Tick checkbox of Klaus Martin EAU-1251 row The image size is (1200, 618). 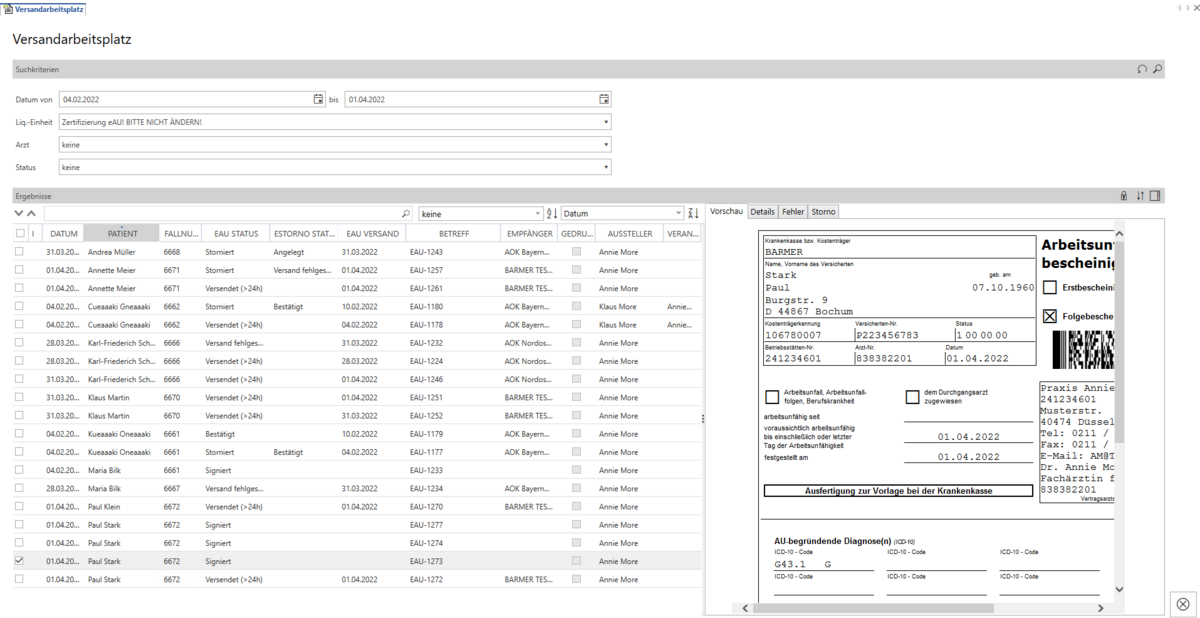[x=19, y=397]
